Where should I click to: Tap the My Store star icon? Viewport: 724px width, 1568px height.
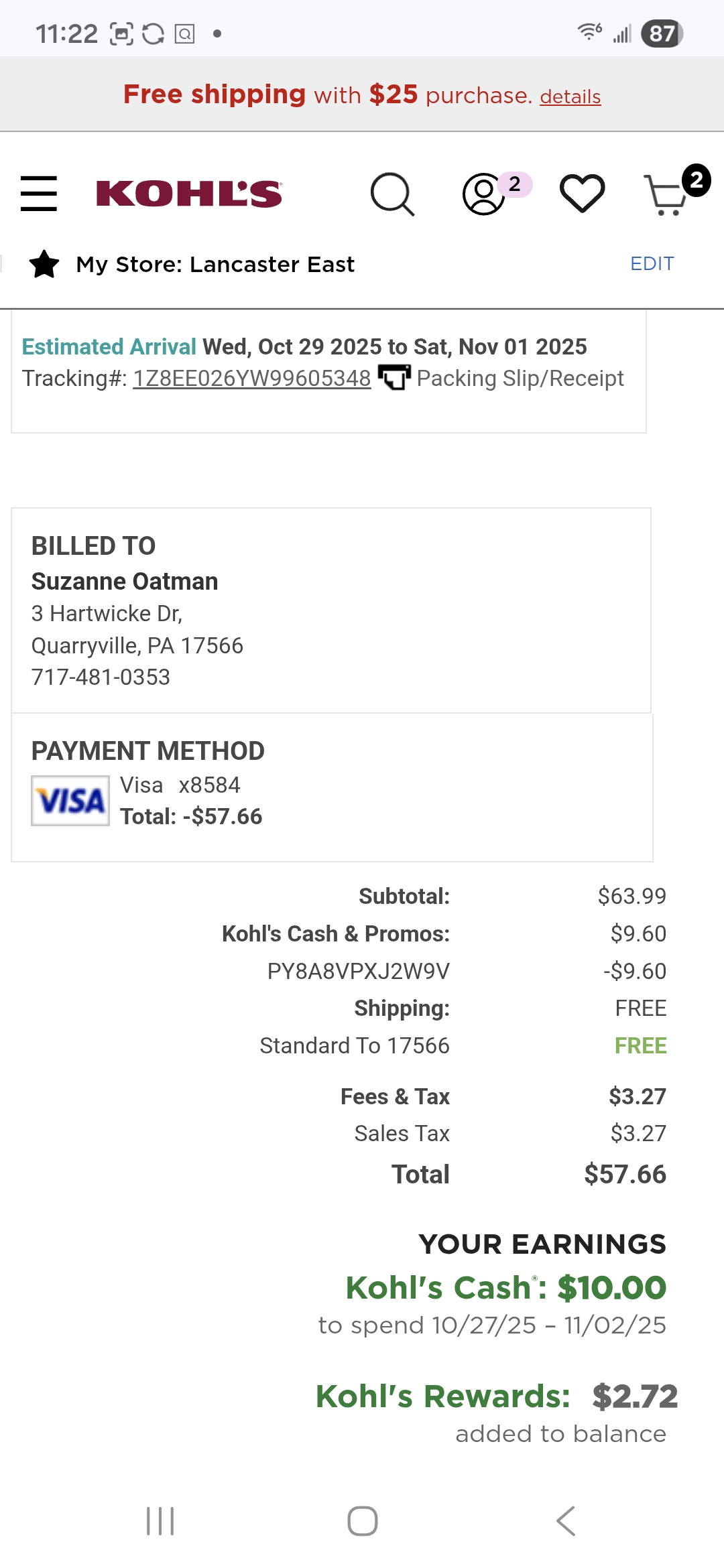coord(44,264)
